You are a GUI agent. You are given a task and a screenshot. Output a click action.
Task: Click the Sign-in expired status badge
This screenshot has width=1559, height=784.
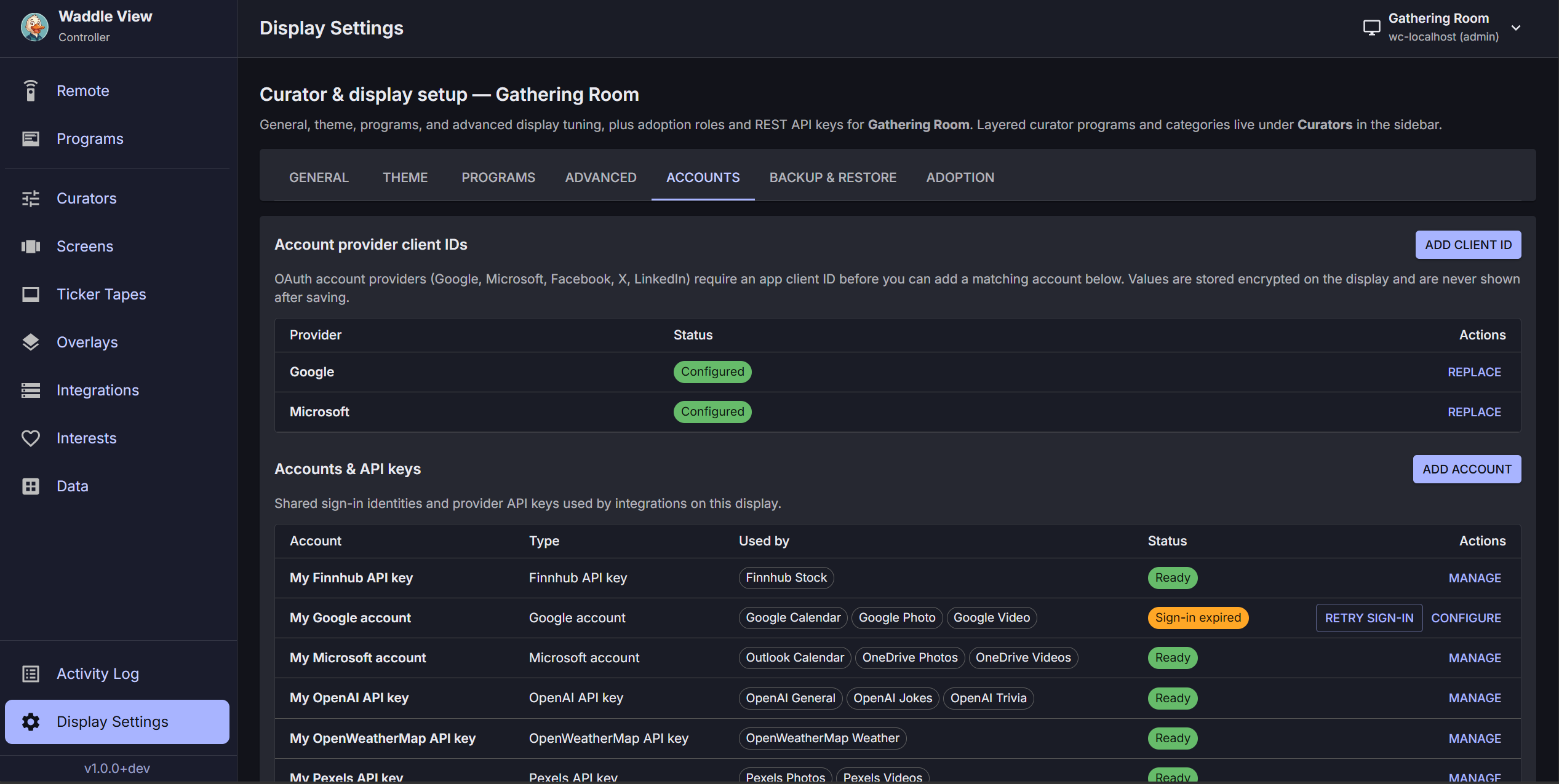coord(1197,618)
